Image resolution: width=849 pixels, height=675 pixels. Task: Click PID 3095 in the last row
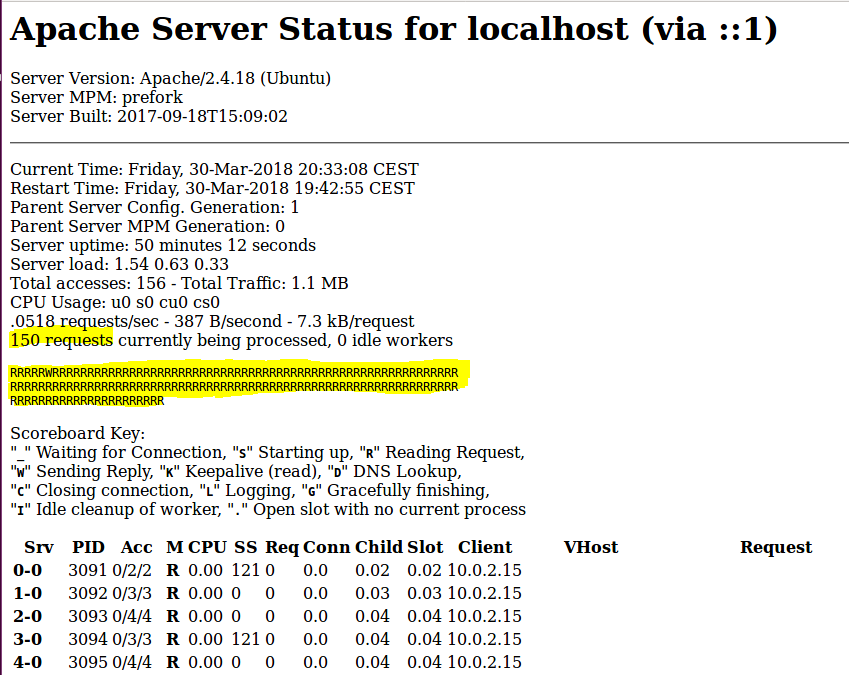click(x=86, y=662)
